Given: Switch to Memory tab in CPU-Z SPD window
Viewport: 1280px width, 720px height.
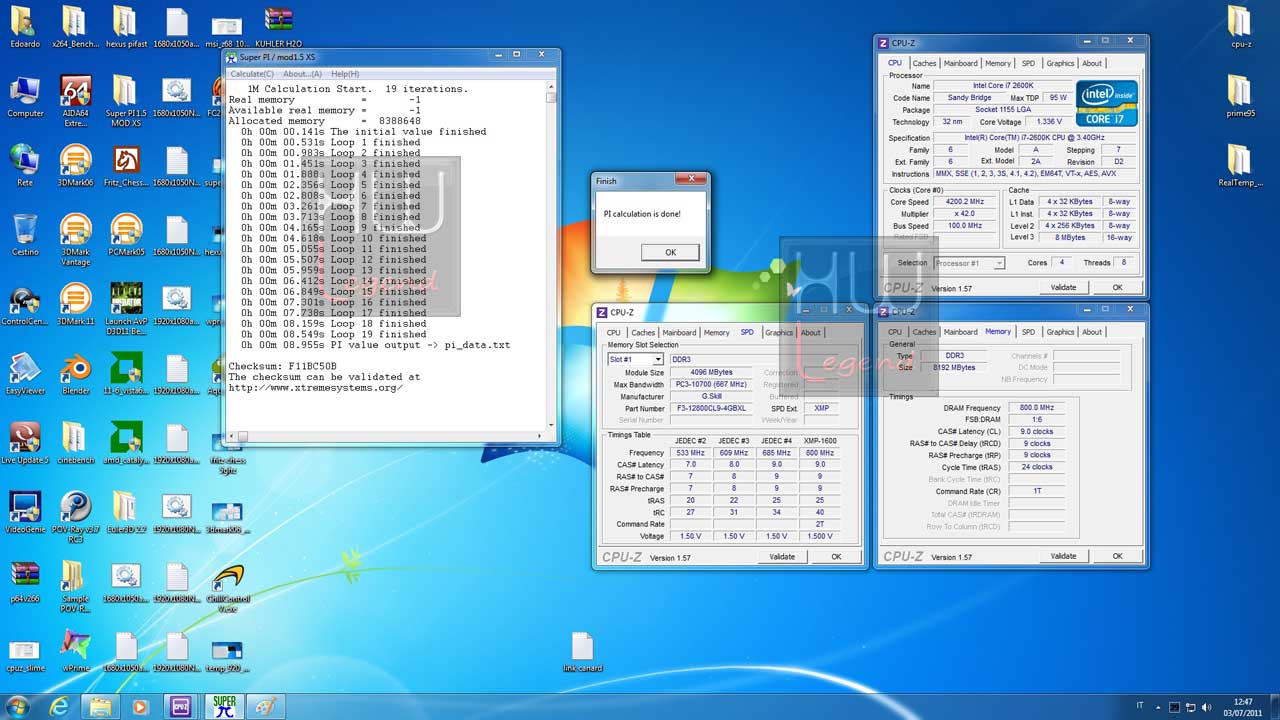Looking at the screenshot, I should (x=716, y=333).
